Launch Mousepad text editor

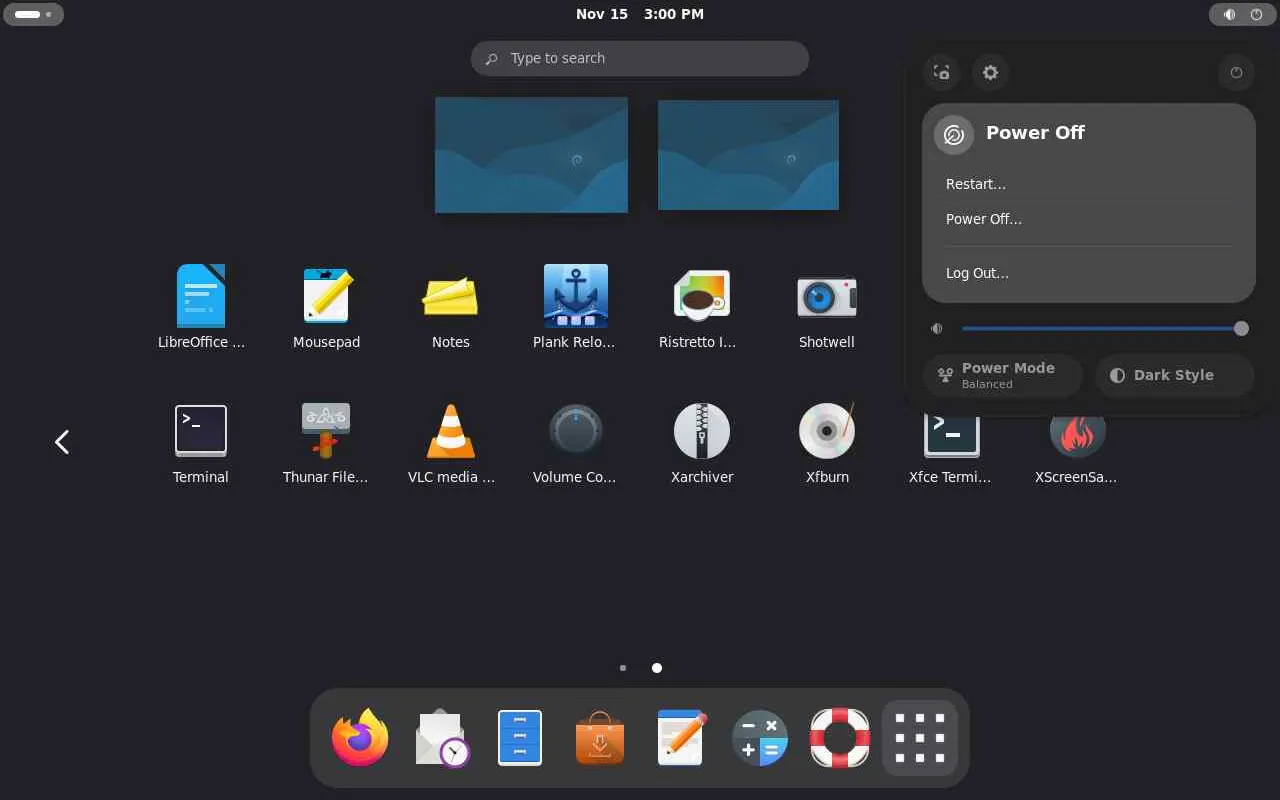[x=326, y=306]
